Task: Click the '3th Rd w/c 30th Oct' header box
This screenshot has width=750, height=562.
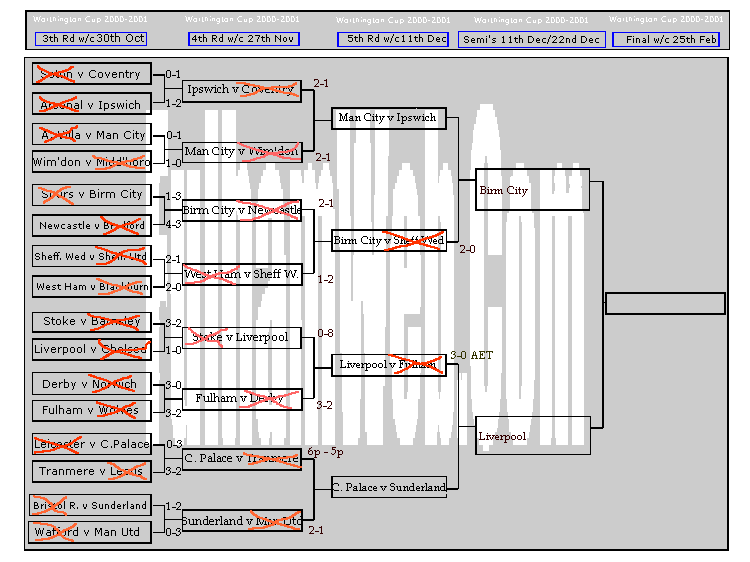Action: click(91, 39)
